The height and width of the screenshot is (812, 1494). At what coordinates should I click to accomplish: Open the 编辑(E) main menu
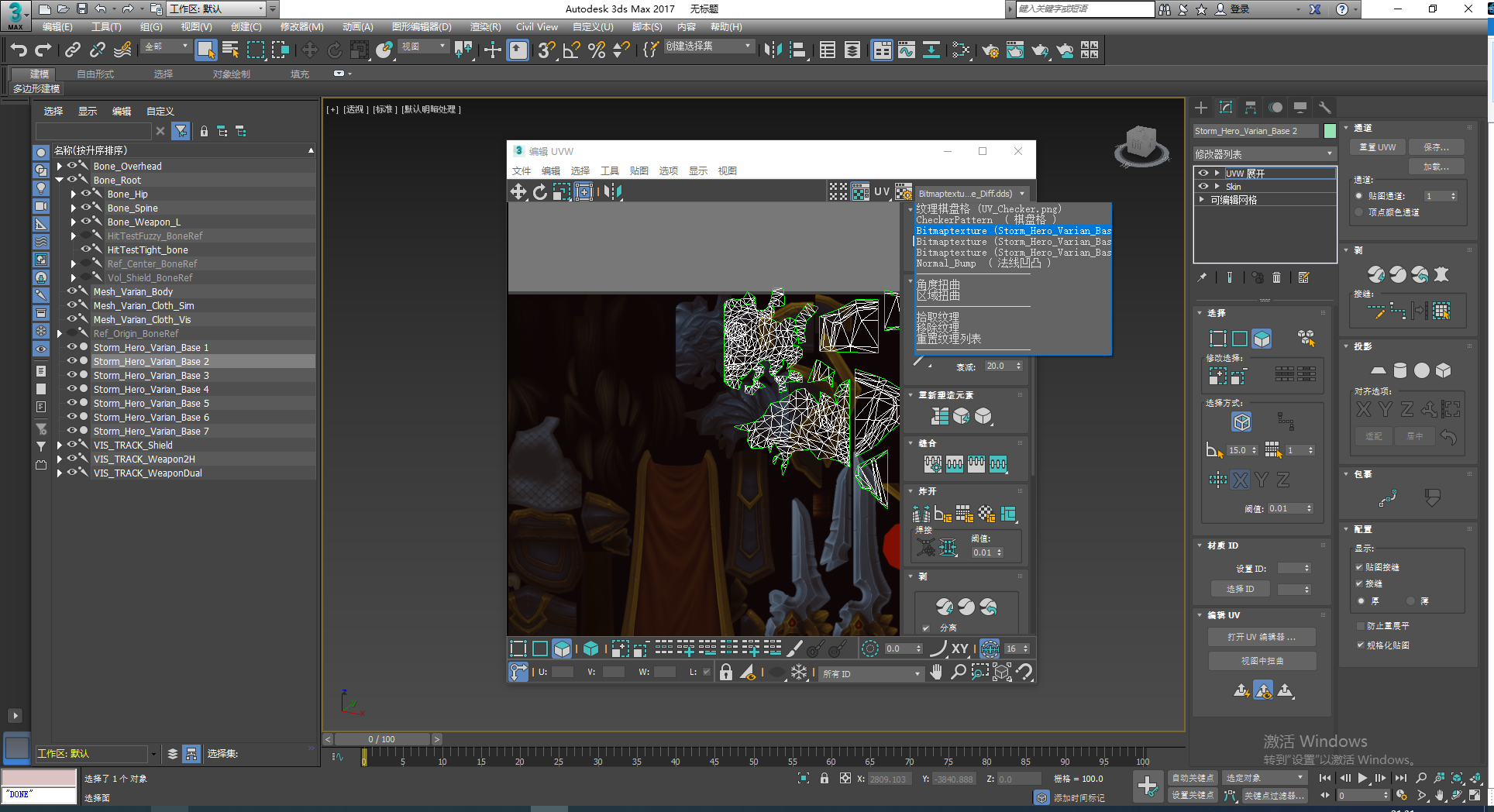click(57, 26)
